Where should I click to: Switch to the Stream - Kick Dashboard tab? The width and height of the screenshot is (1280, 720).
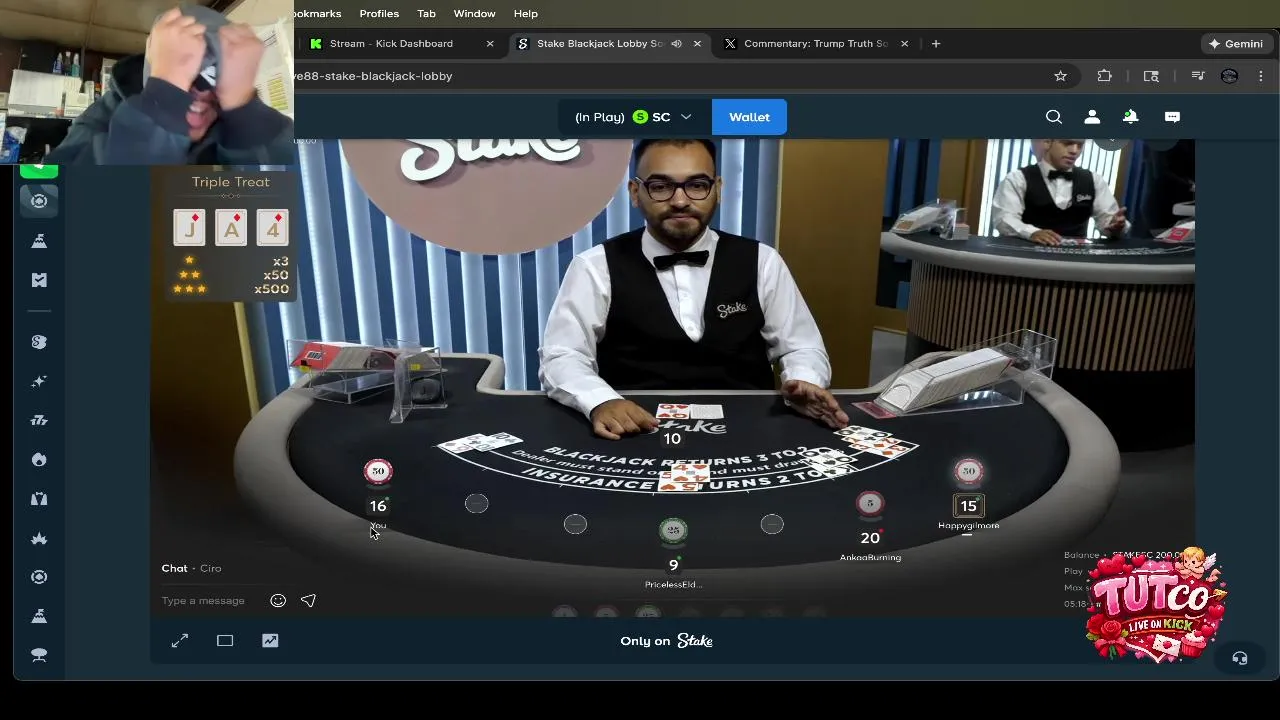click(391, 44)
